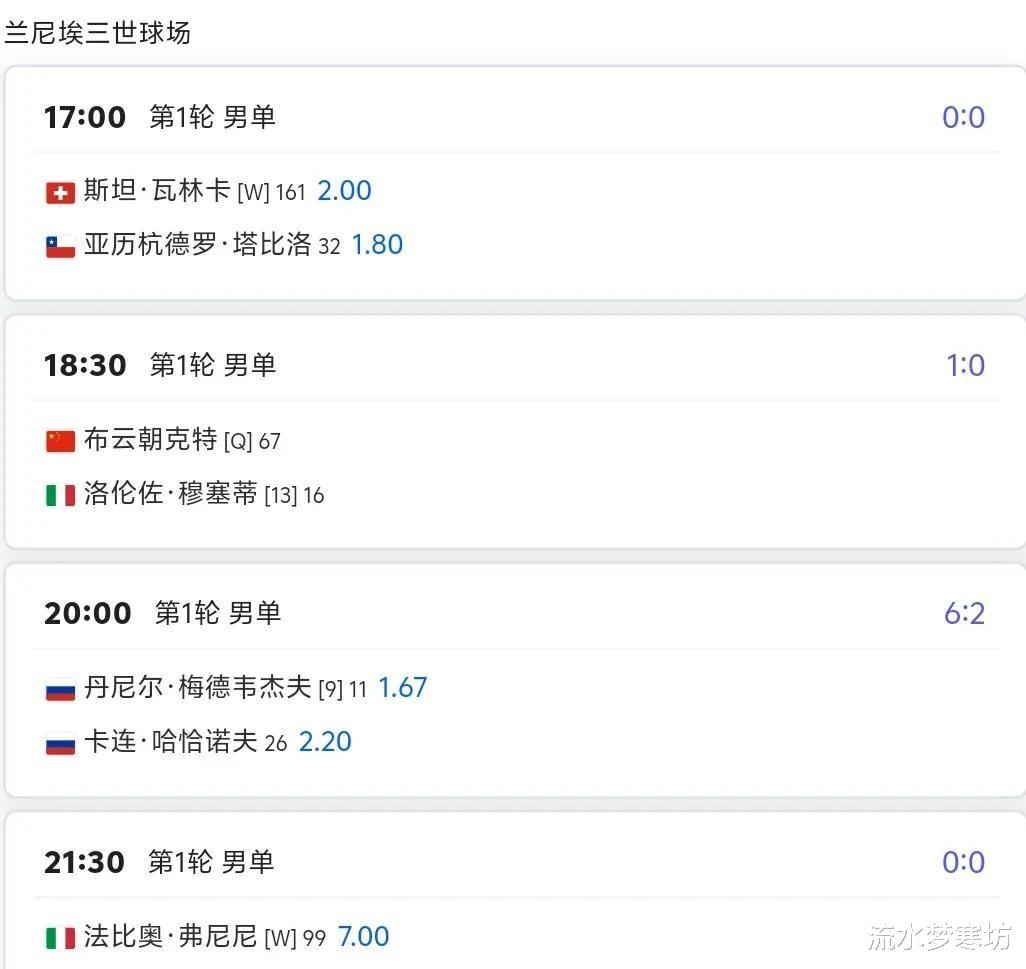1026x969 pixels.
Task: Select odds 7.00 for 弗尼尼
Action: [x=363, y=936]
